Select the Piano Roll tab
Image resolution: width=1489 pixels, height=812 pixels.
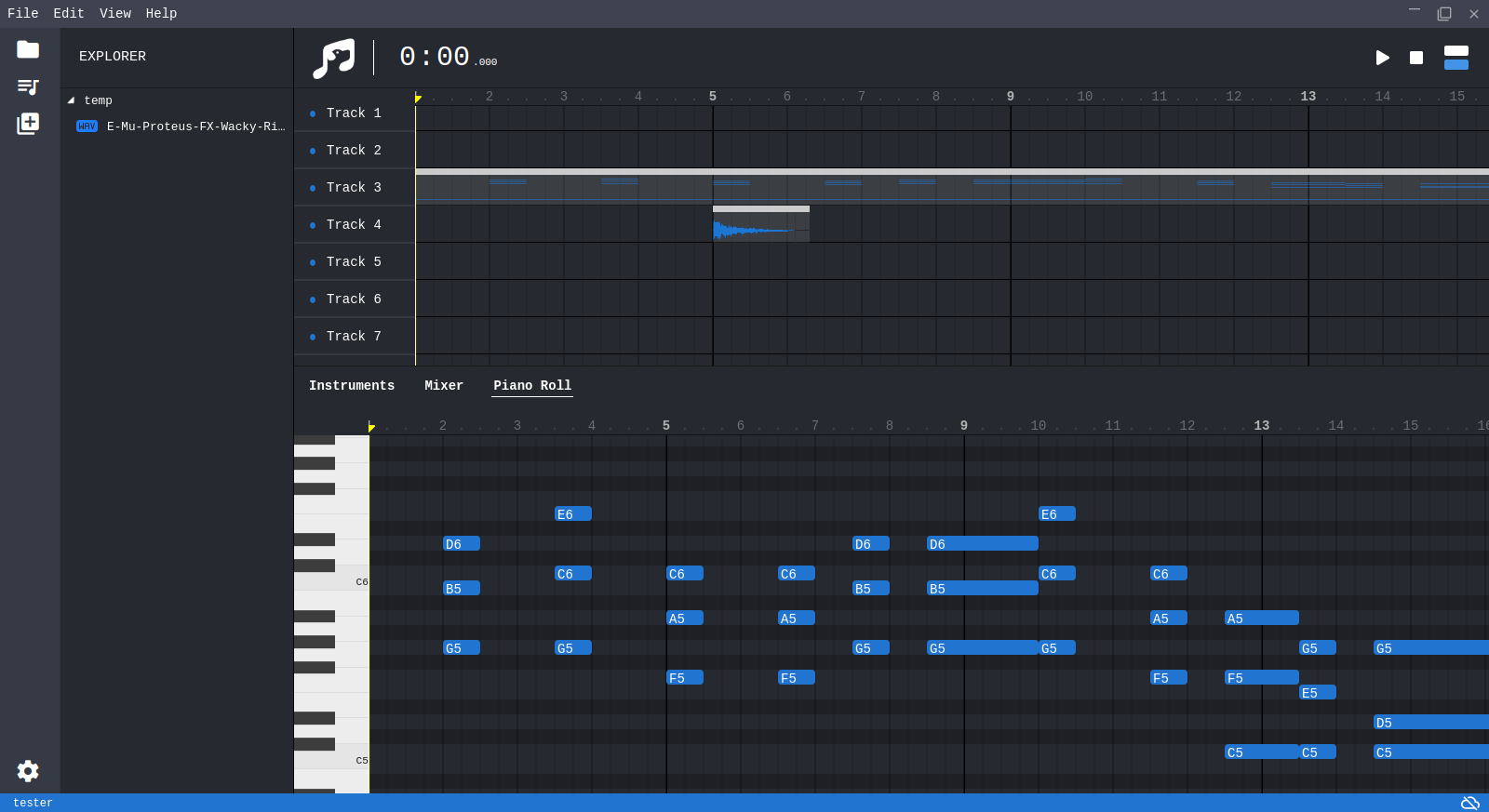[x=532, y=385]
